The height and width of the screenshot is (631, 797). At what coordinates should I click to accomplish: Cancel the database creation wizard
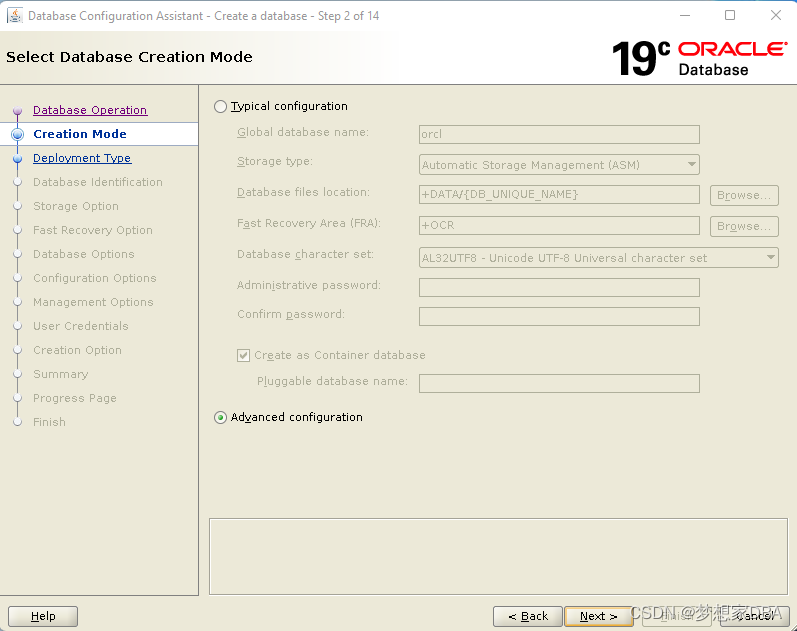click(755, 616)
